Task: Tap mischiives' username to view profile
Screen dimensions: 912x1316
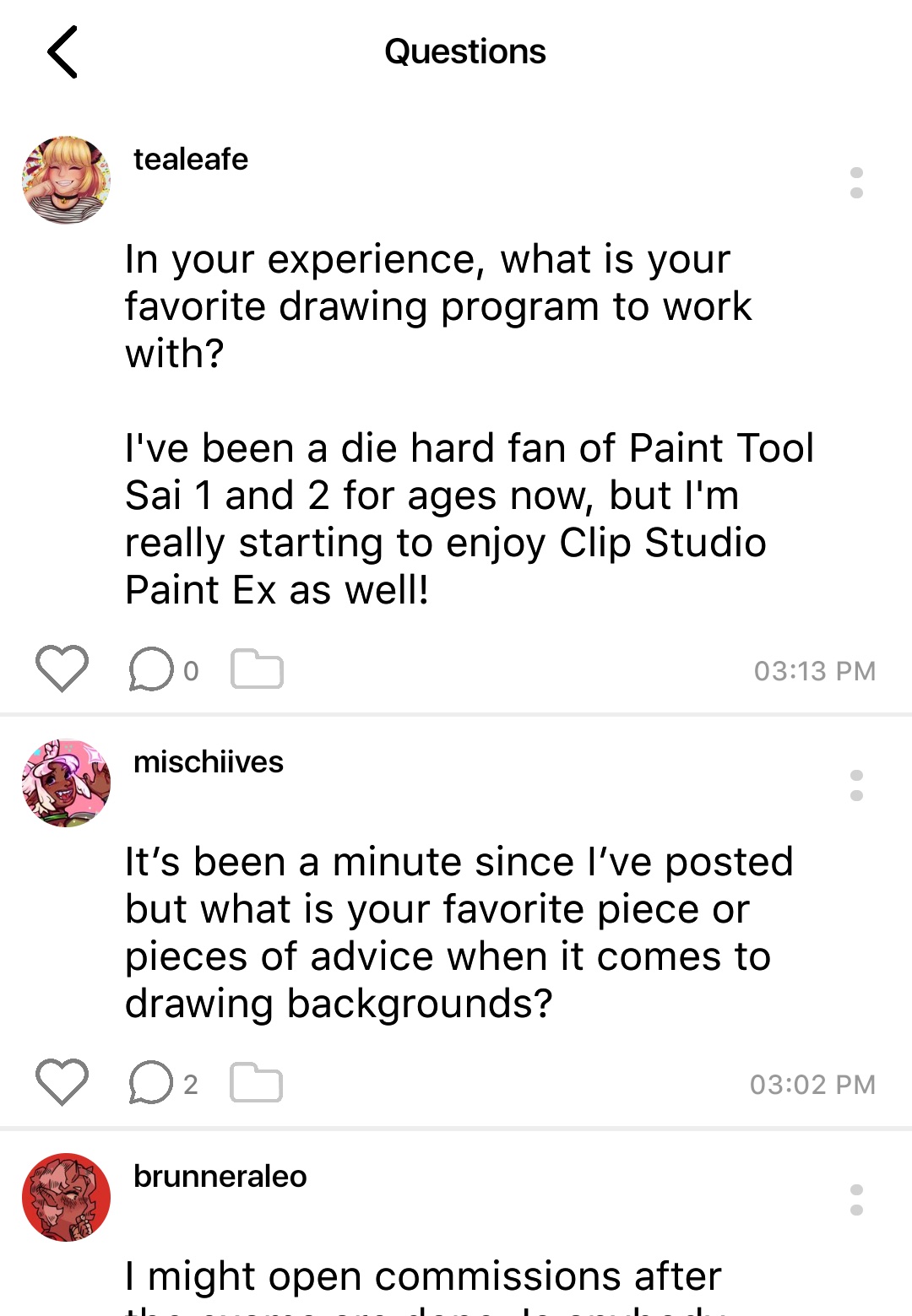Action: (208, 762)
